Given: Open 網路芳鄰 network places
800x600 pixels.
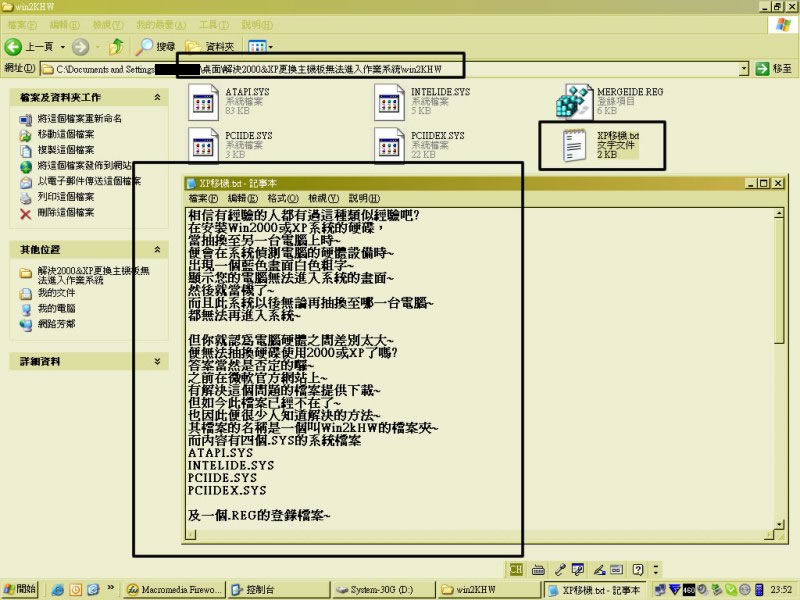Looking at the screenshot, I should pyautogui.click(x=56, y=324).
